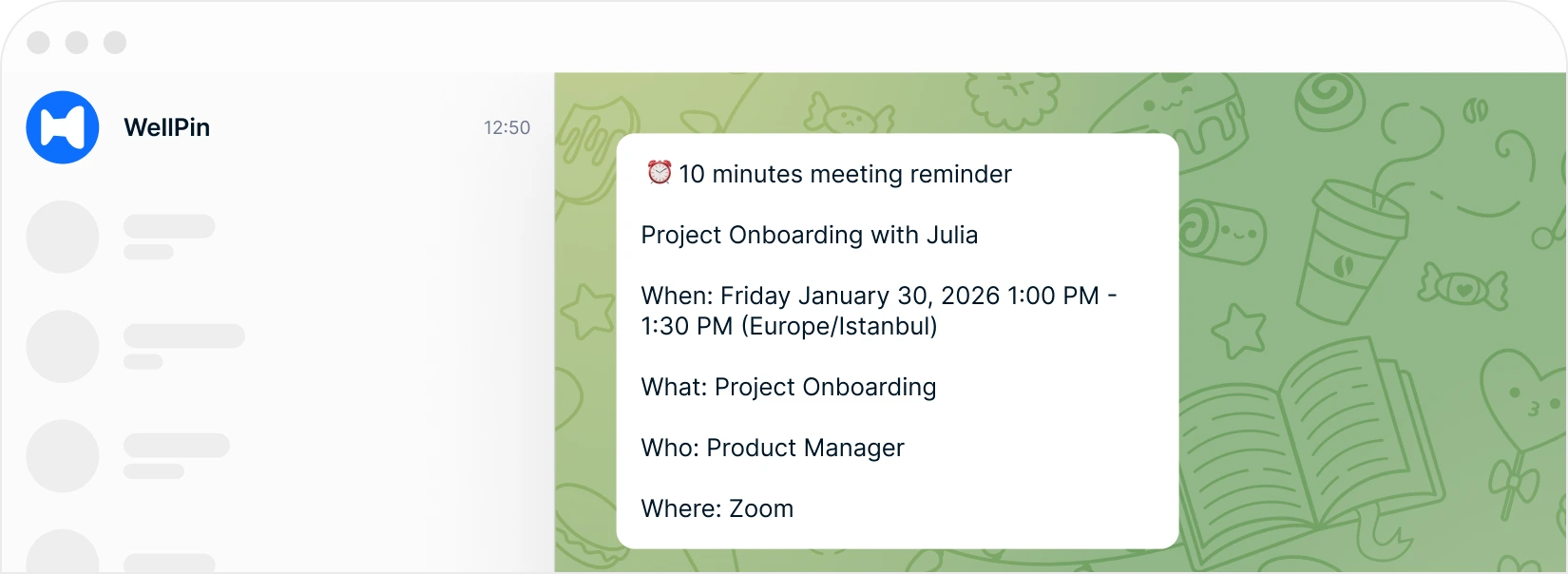Click the Where: Zoom line
Screen dimensions: 1568x574
(717, 508)
